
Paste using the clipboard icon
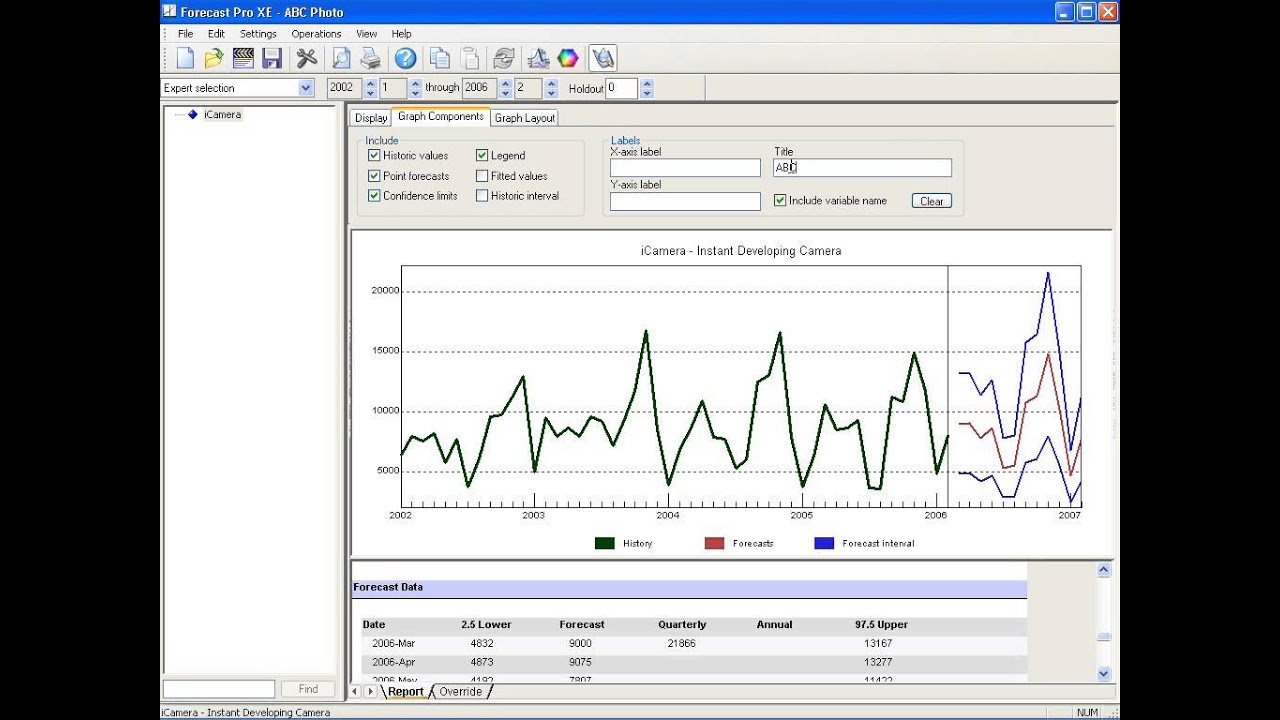click(469, 58)
